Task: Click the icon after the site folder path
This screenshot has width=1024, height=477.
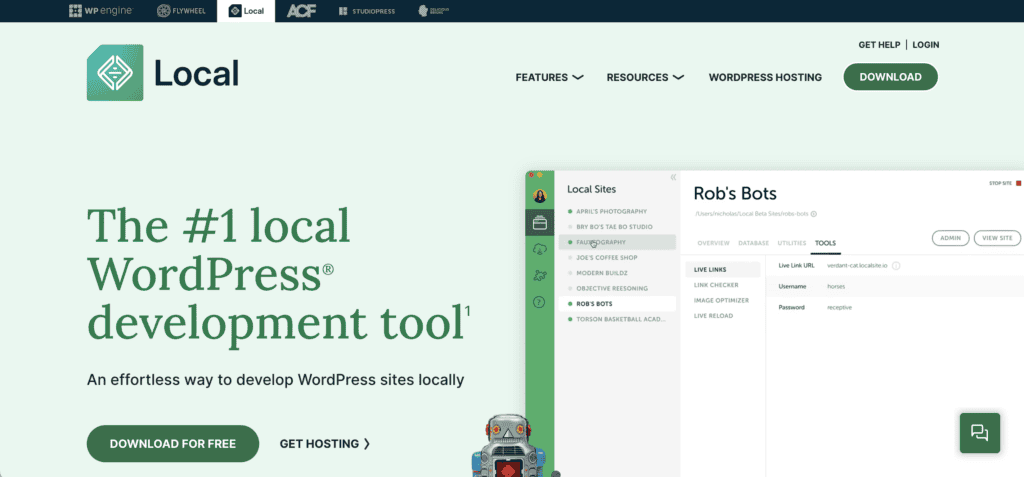Action: coord(814,214)
